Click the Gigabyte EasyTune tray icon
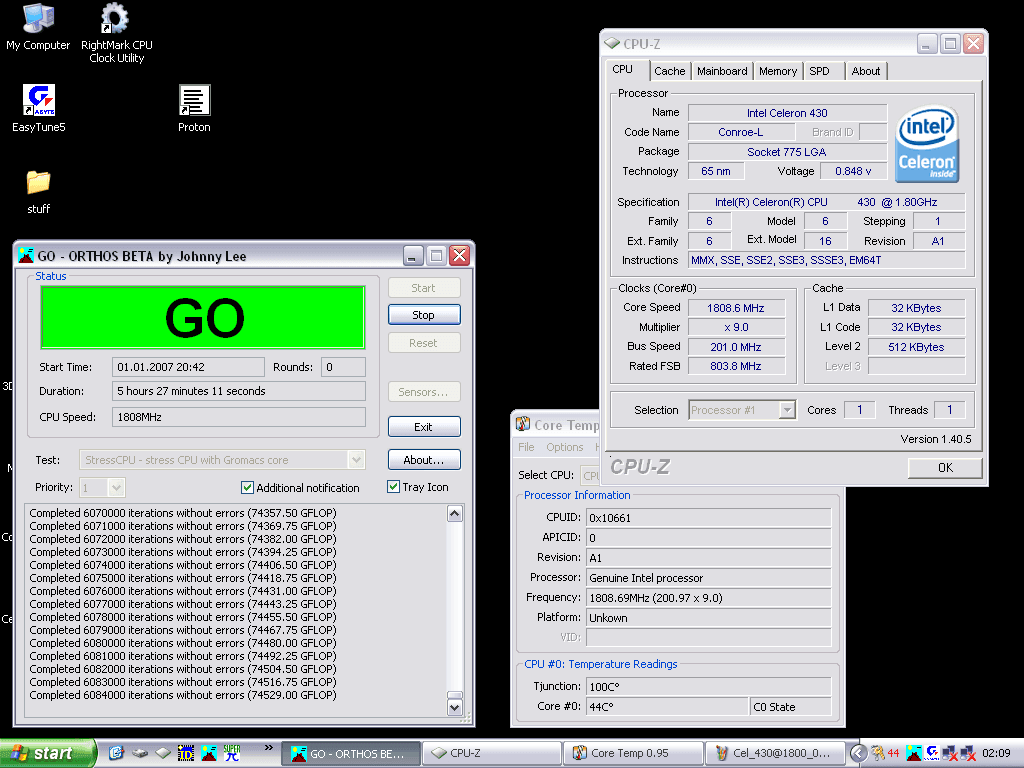 tap(932, 753)
